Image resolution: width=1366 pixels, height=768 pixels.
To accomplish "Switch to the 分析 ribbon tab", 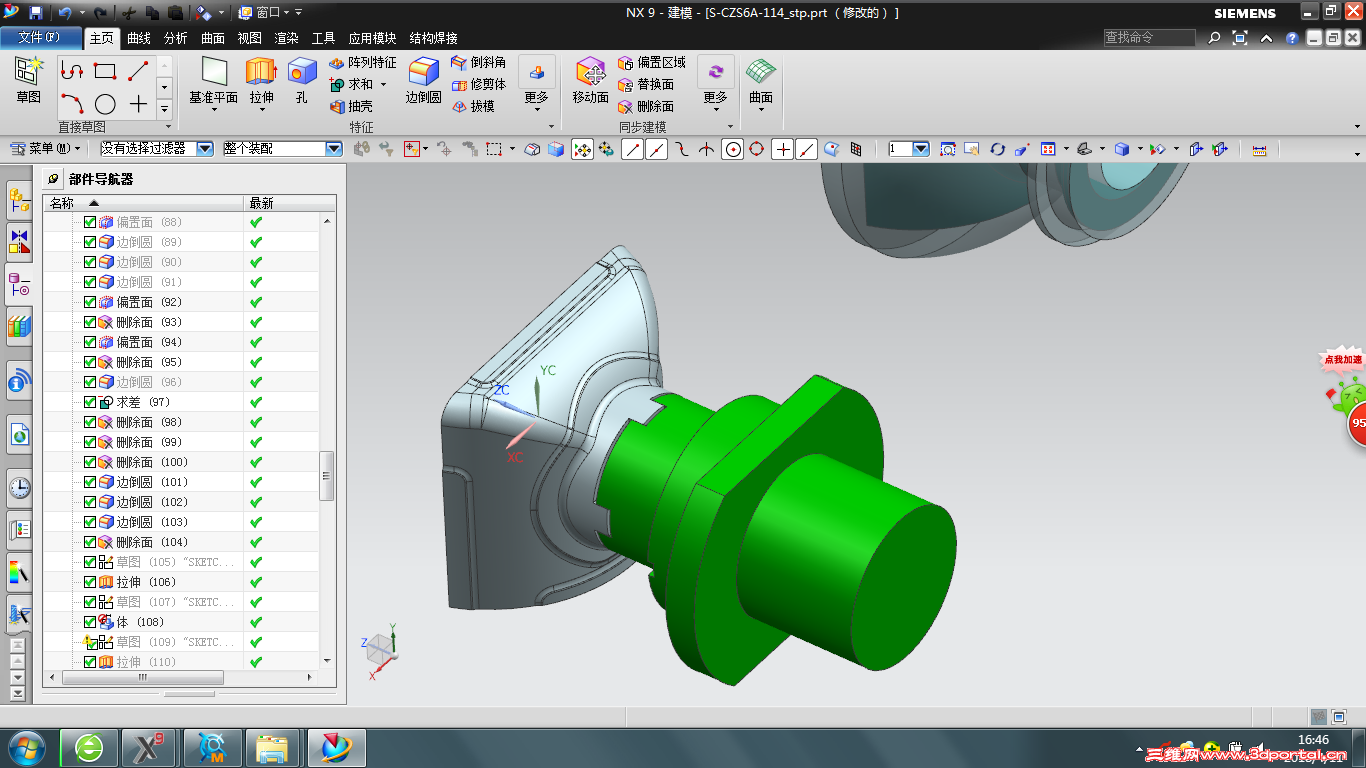I will (x=175, y=38).
